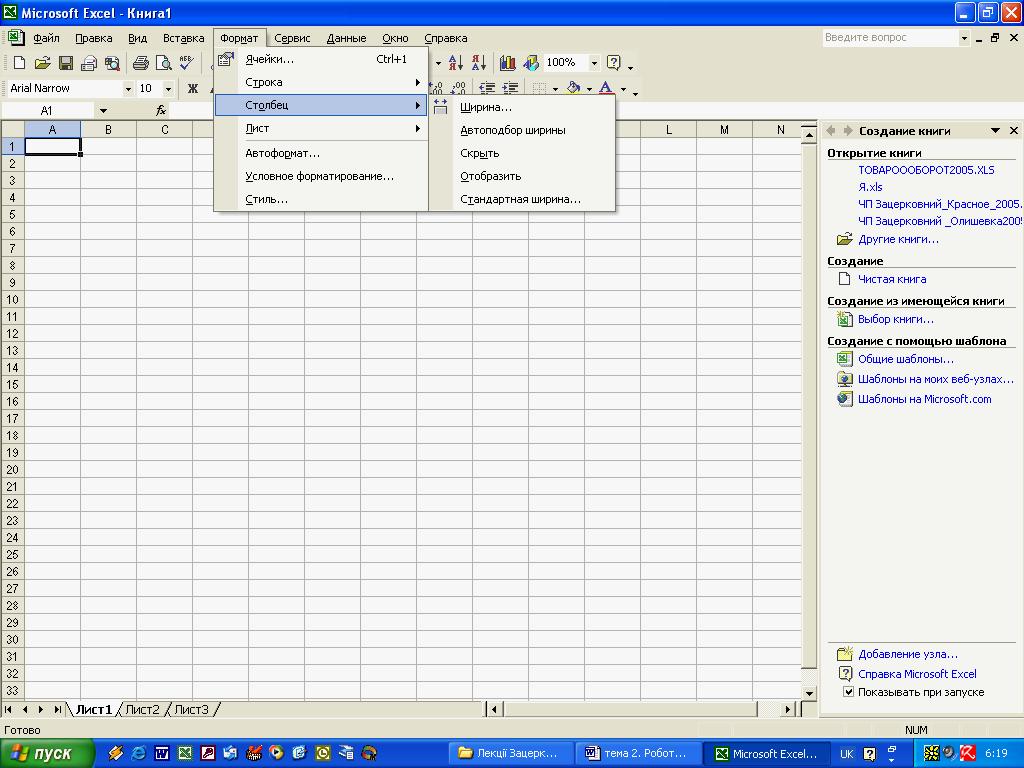Go back in the task pane
This screenshot has width=1024, height=768.
click(831, 131)
